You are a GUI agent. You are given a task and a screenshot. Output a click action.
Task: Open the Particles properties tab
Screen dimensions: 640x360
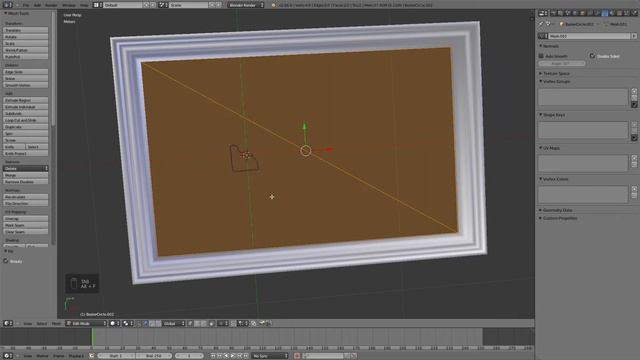(627, 13)
